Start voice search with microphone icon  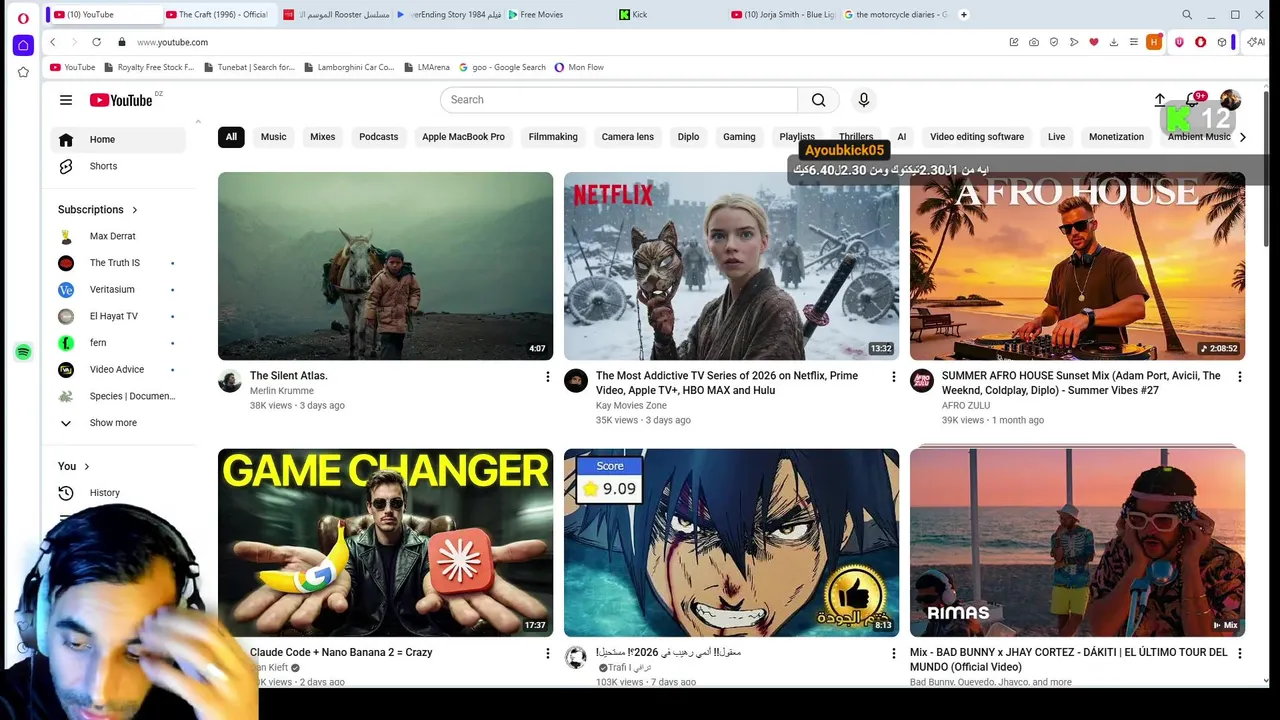[x=864, y=100]
